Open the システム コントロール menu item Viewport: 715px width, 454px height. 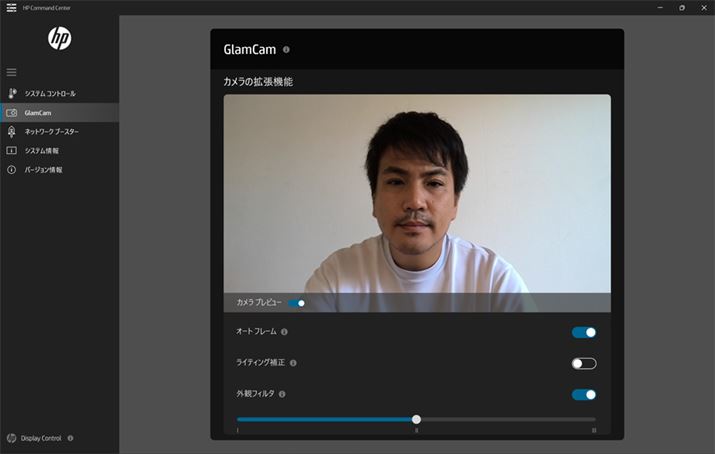[50, 93]
